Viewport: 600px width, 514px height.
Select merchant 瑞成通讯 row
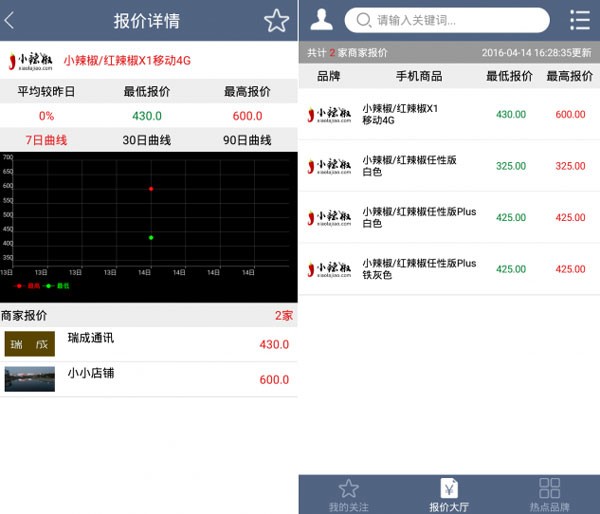click(x=149, y=344)
